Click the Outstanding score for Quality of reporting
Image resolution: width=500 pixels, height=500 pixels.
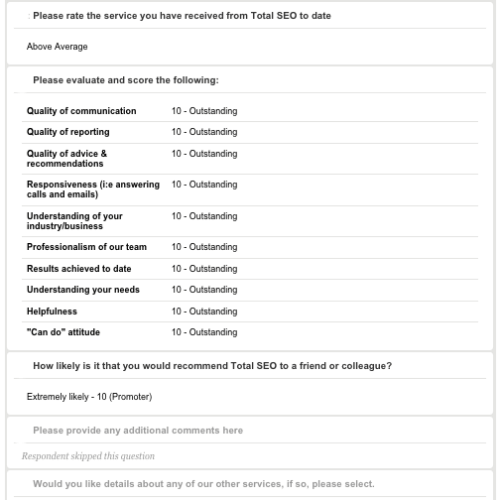click(x=204, y=132)
